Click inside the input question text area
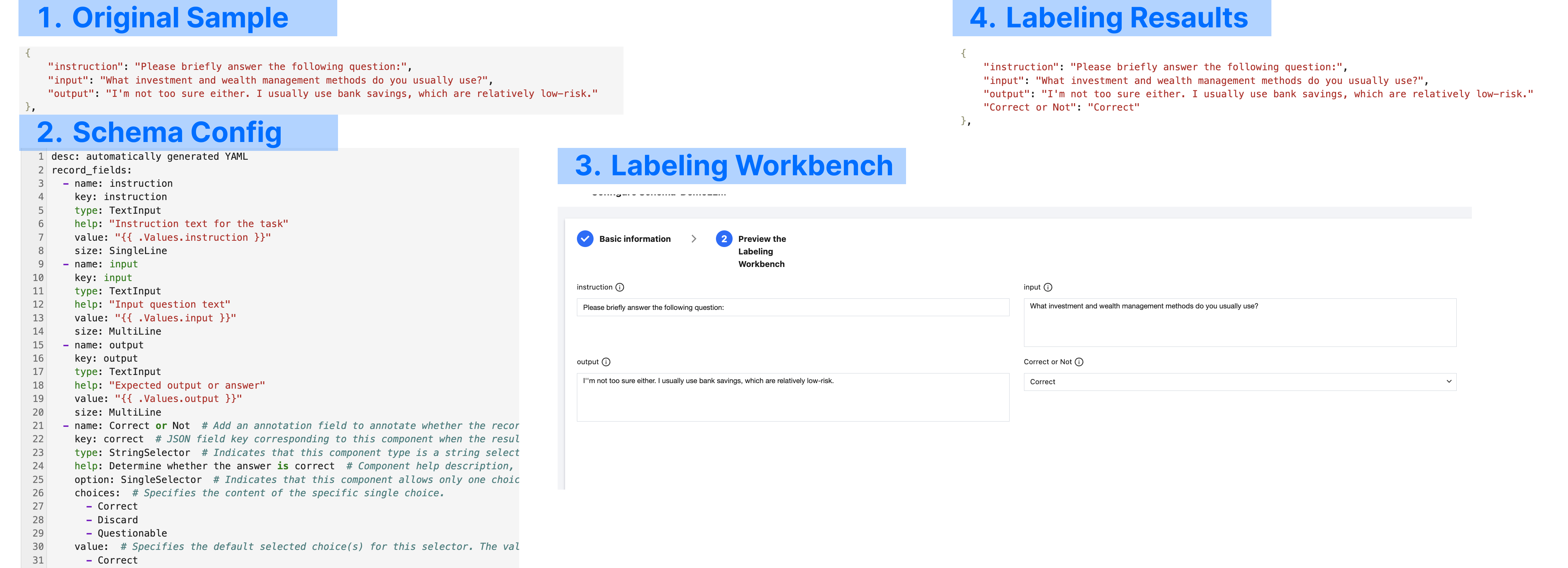 (1239, 323)
